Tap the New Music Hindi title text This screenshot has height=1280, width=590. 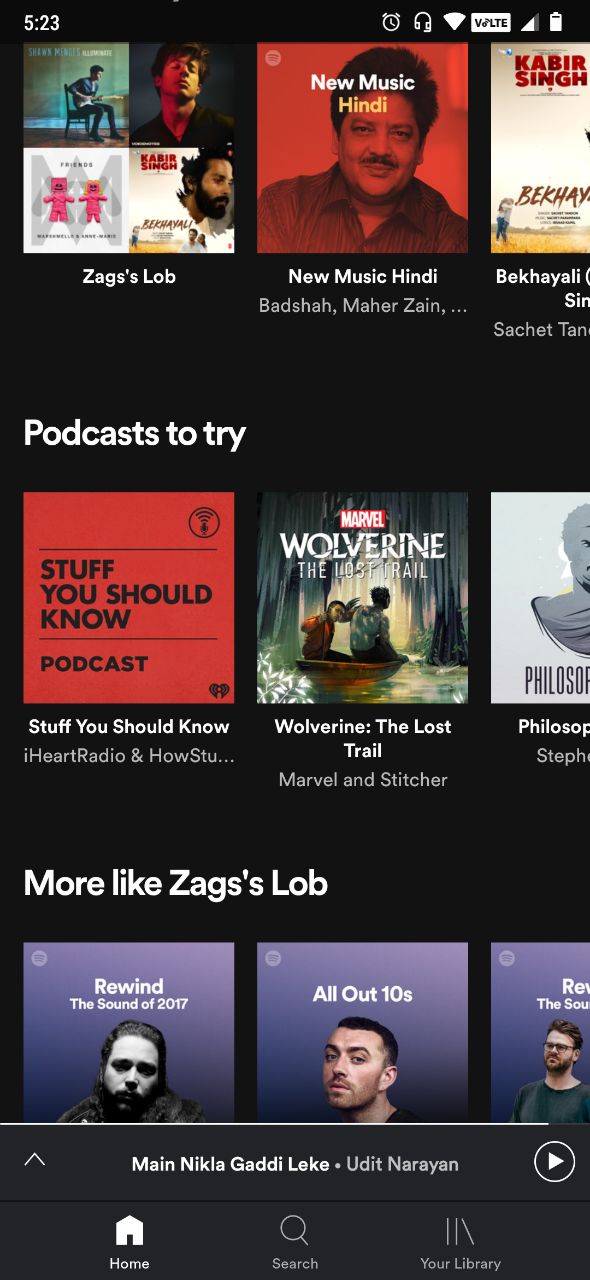coord(363,276)
